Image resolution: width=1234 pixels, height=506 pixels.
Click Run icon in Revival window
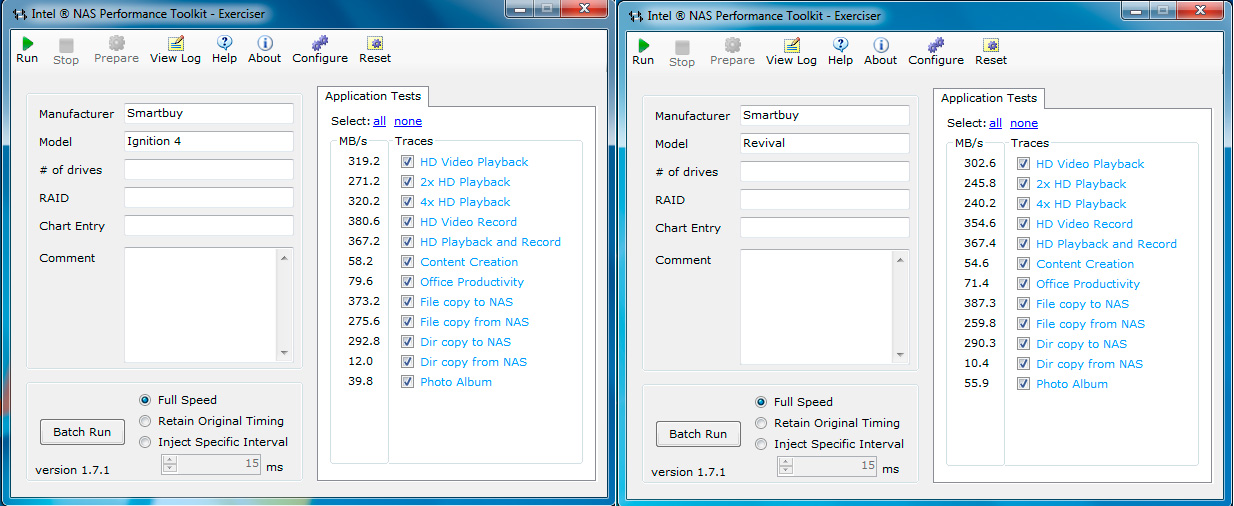[x=644, y=45]
